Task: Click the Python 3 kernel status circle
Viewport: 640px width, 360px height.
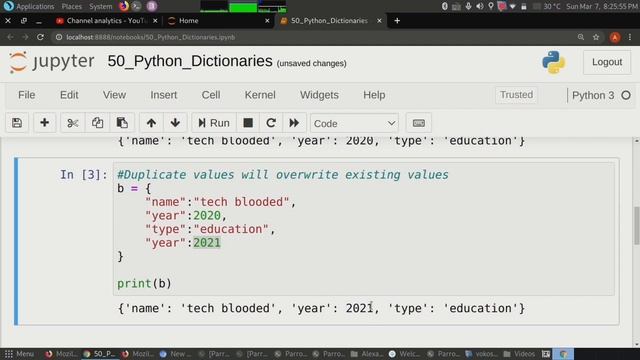Action: click(626, 95)
